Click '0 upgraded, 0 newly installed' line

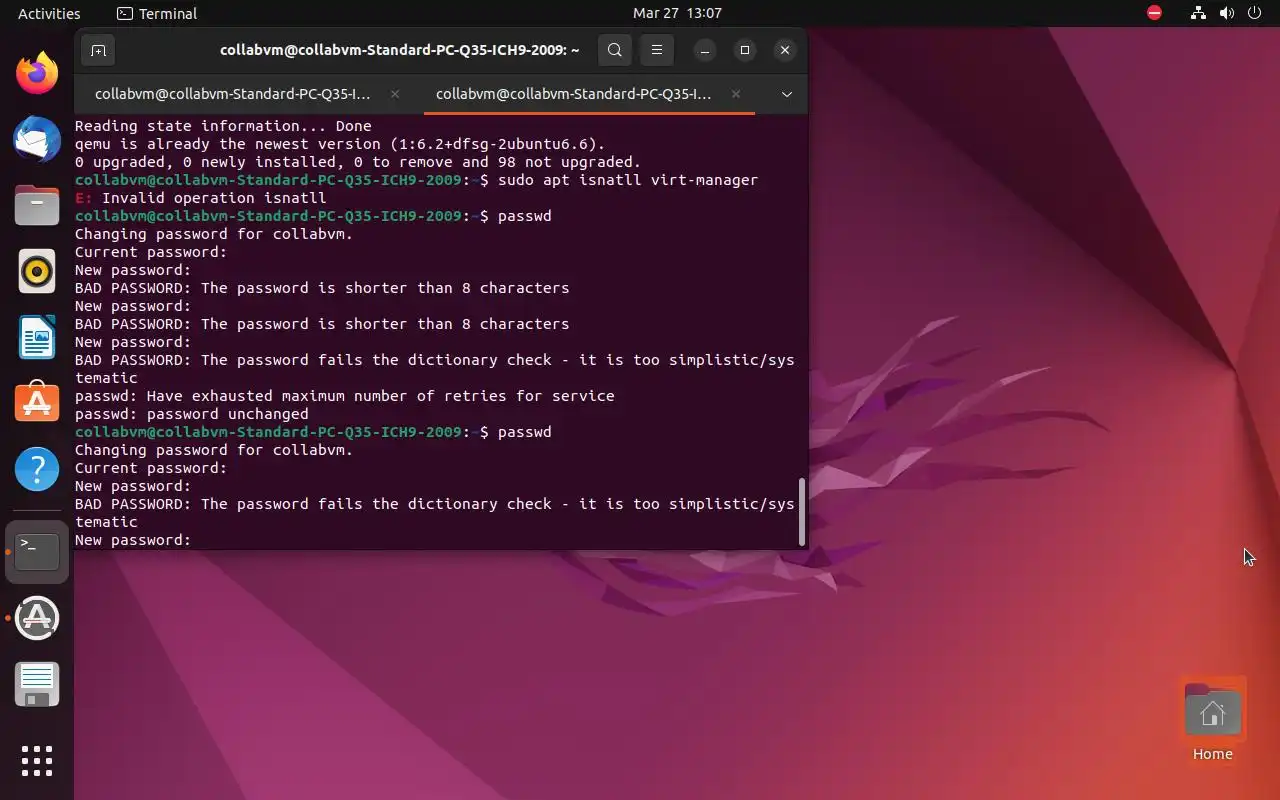[x=358, y=162]
